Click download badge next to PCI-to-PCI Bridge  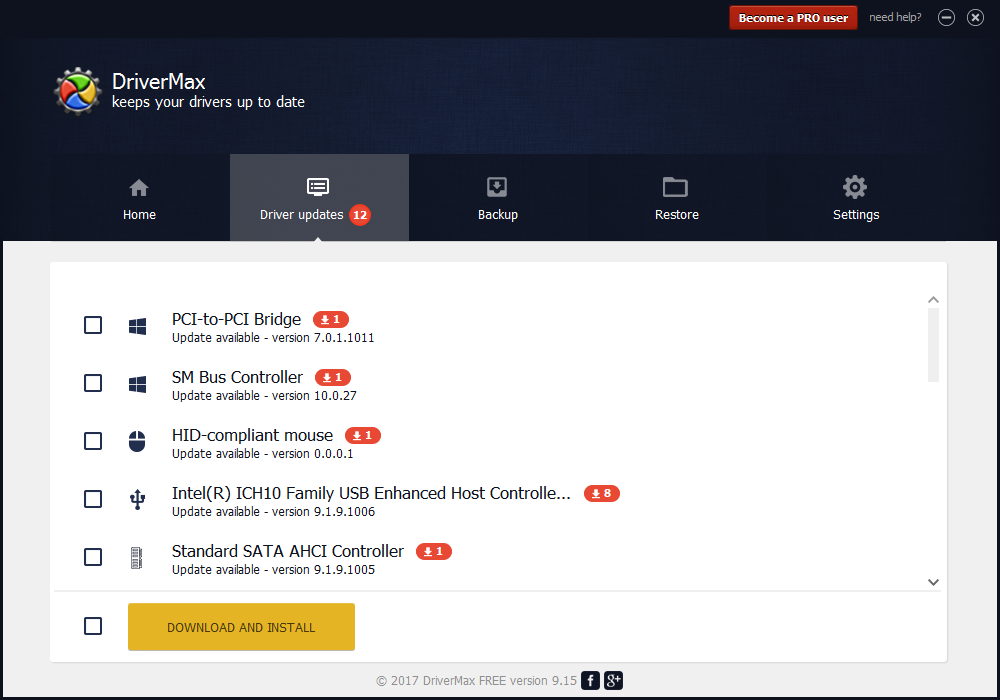click(x=330, y=319)
